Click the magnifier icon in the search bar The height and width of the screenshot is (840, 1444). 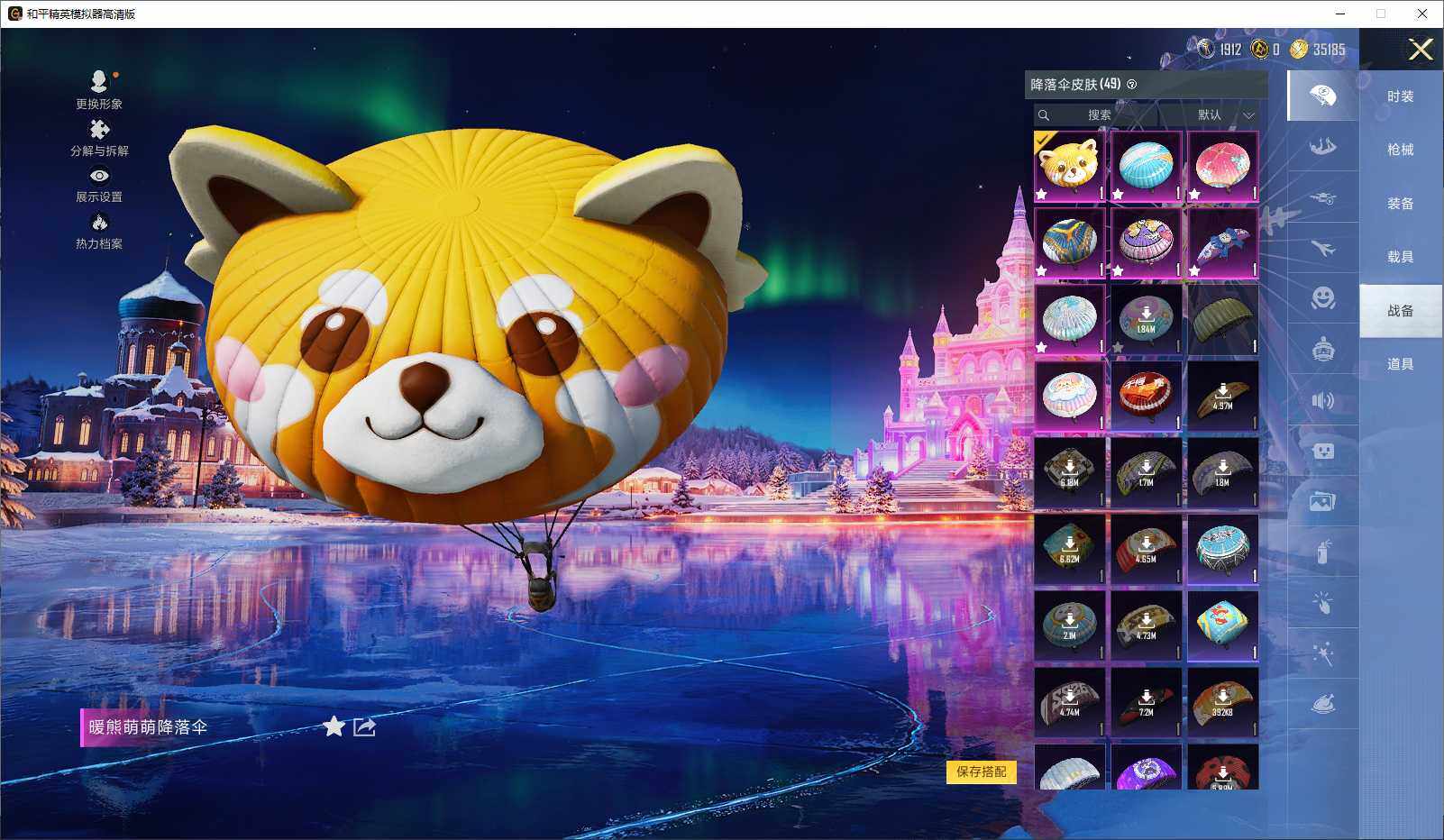[x=1045, y=114]
